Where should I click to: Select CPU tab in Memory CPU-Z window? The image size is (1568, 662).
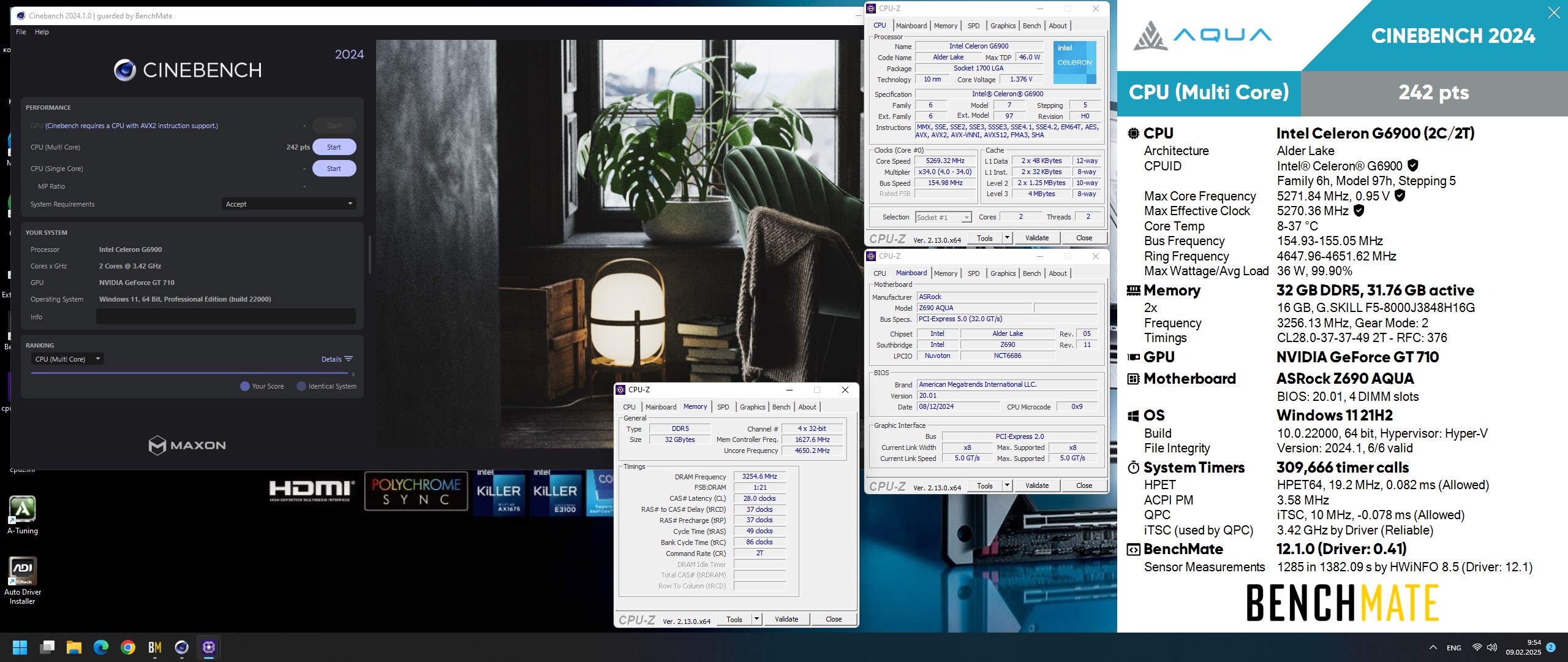click(629, 407)
